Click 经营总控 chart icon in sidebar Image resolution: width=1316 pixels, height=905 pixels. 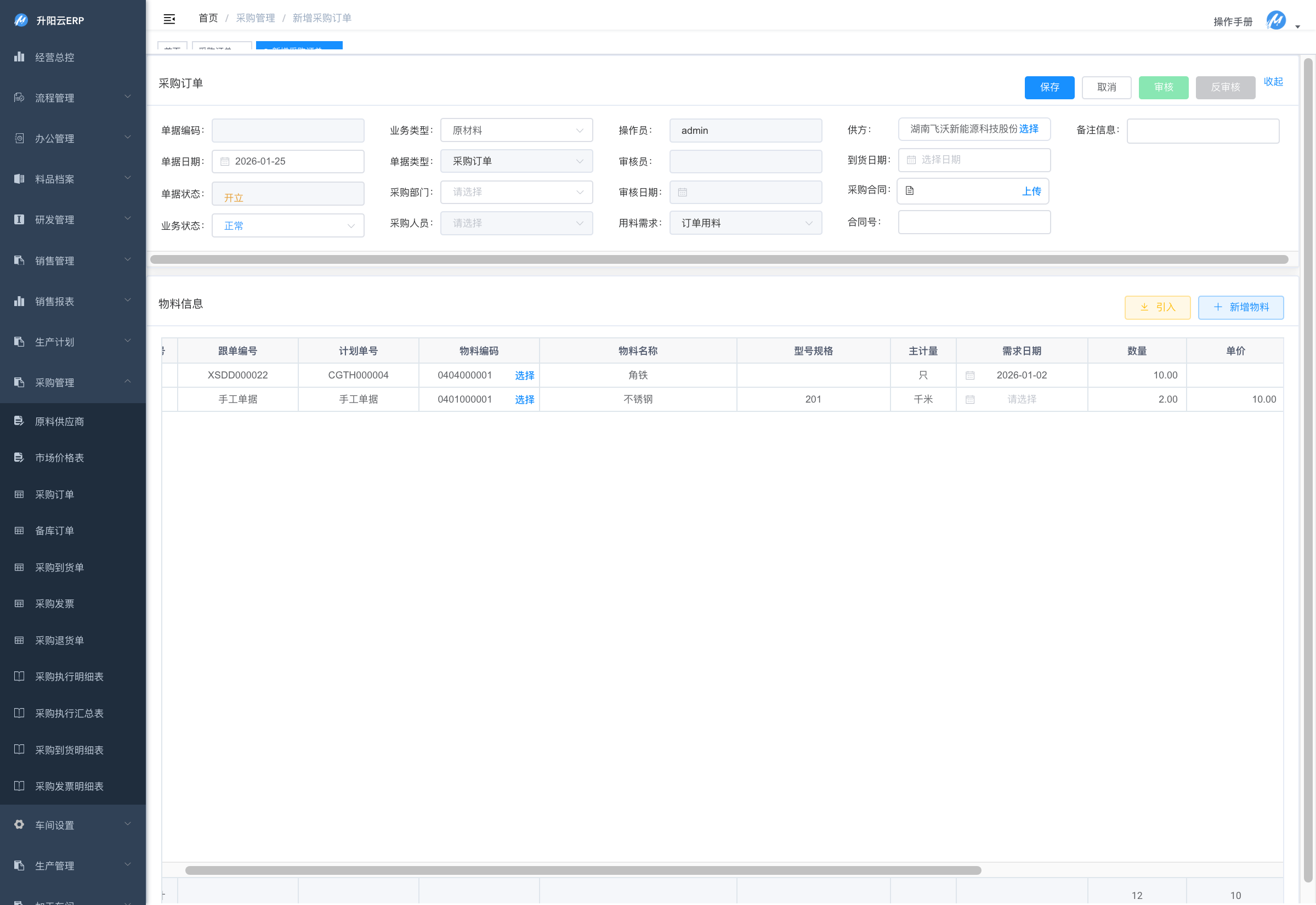19,56
